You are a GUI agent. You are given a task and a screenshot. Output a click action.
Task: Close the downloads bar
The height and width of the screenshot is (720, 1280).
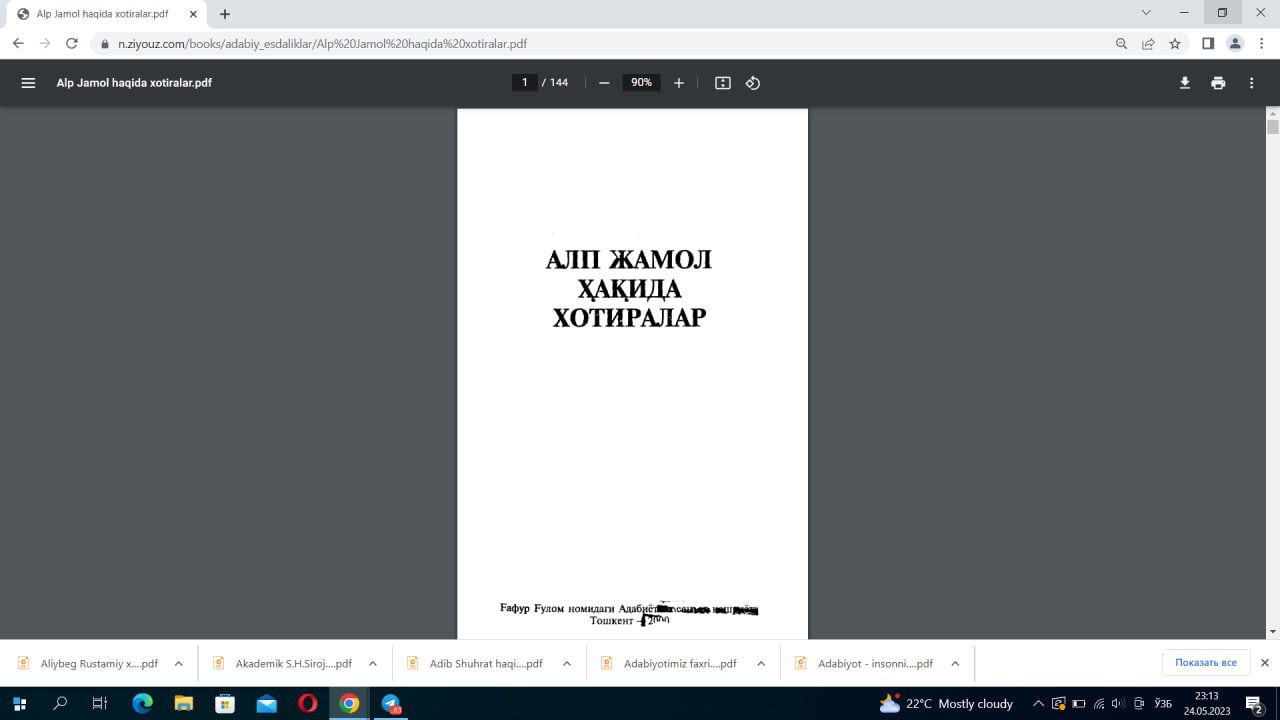pyautogui.click(x=1264, y=663)
